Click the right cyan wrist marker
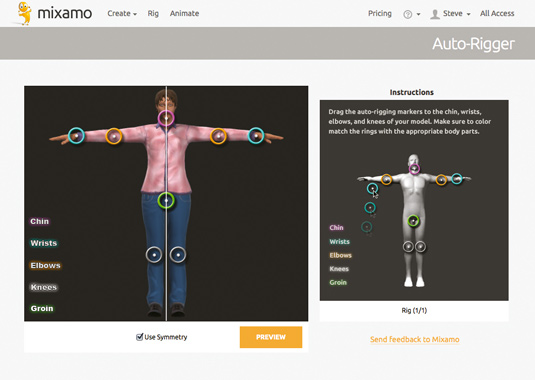The width and height of the screenshot is (535, 380). click(256, 136)
